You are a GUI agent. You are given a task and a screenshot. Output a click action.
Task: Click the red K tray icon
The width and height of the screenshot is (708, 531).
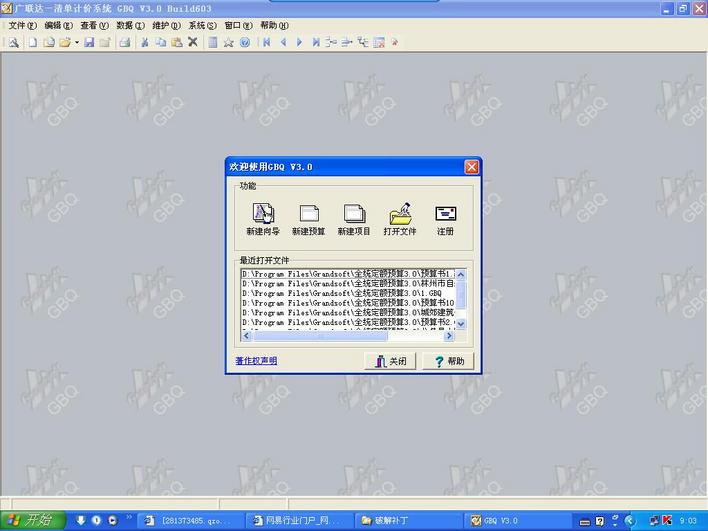[x=666, y=521]
